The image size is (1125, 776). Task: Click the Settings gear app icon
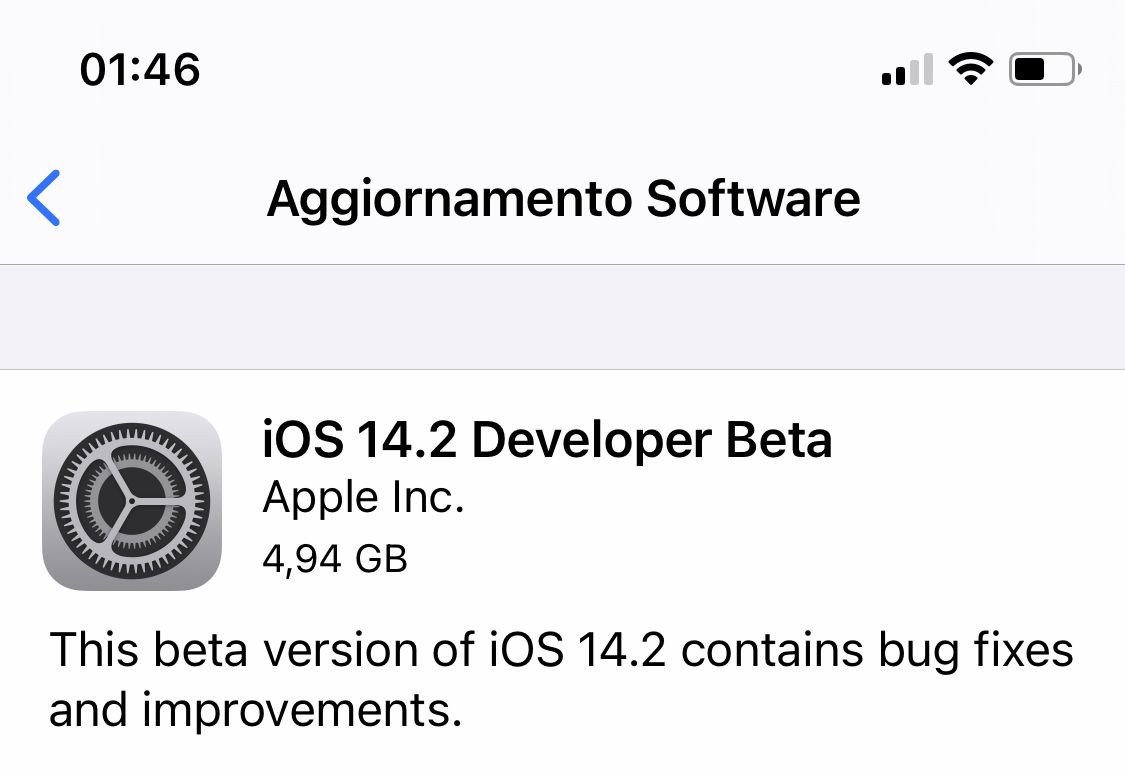click(132, 501)
